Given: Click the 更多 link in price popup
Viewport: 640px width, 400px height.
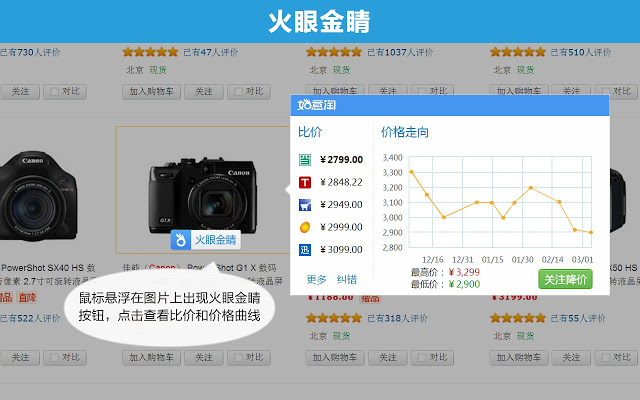Looking at the screenshot, I should (316, 280).
